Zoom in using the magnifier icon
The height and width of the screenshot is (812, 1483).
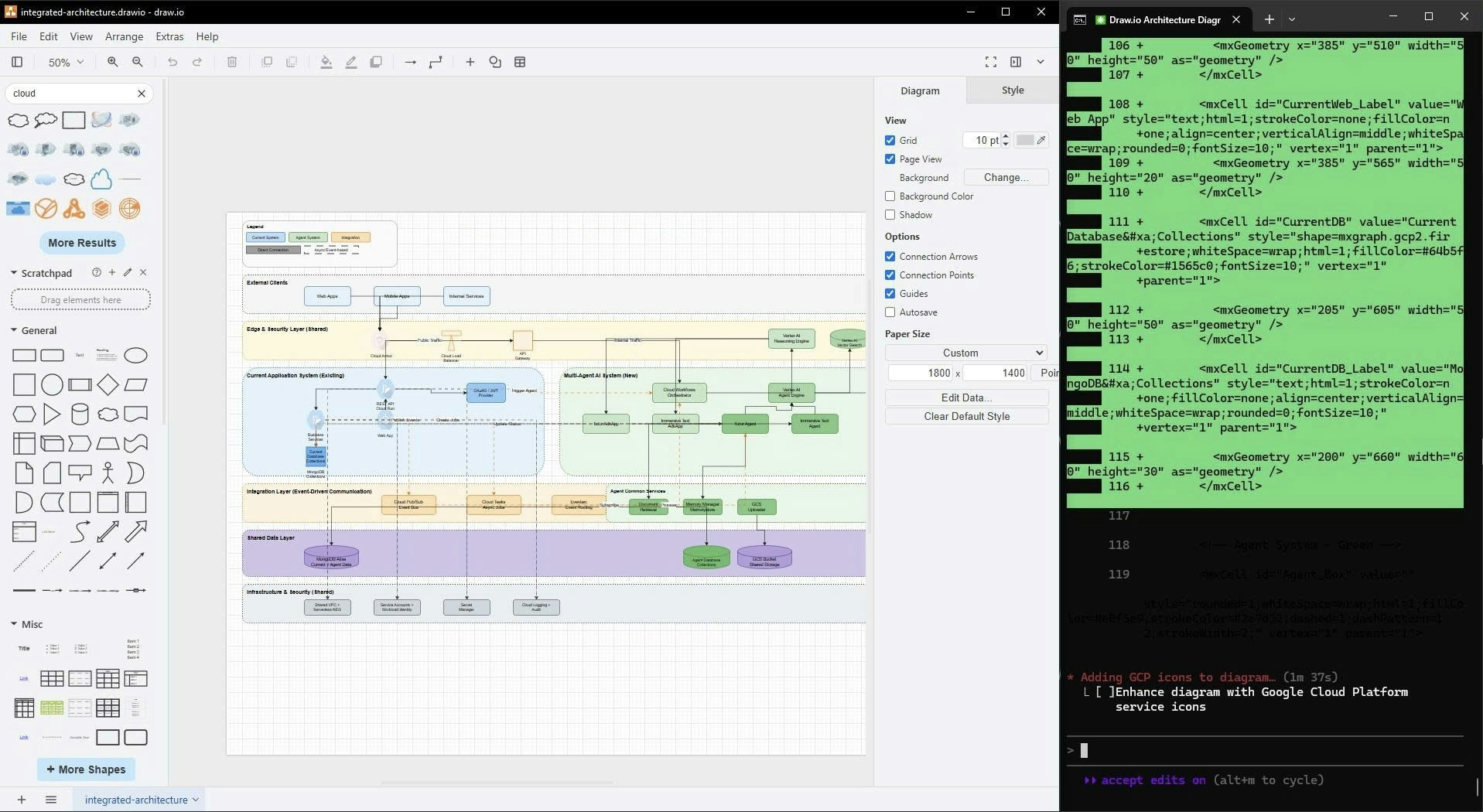(x=113, y=62)
